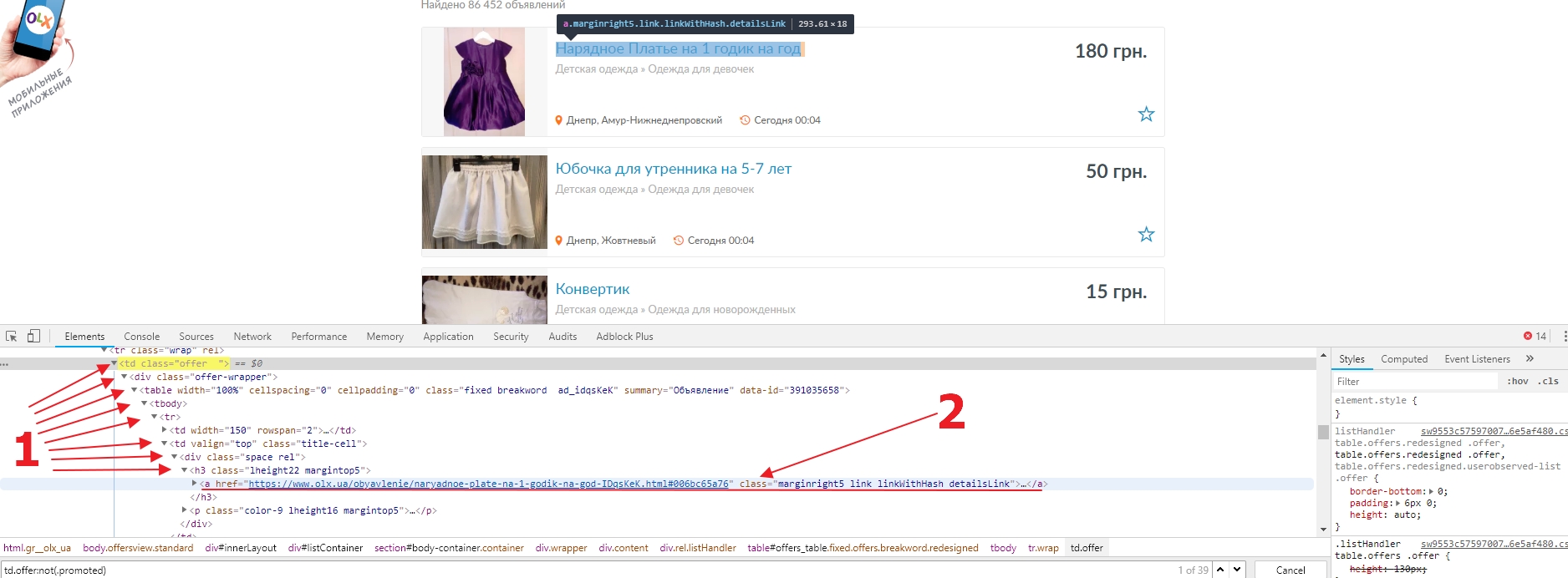This screenshot has height=578, width=1568.
Task: Click the Elements panel vertical scrollbar thumb
Action: (1323, 432)
